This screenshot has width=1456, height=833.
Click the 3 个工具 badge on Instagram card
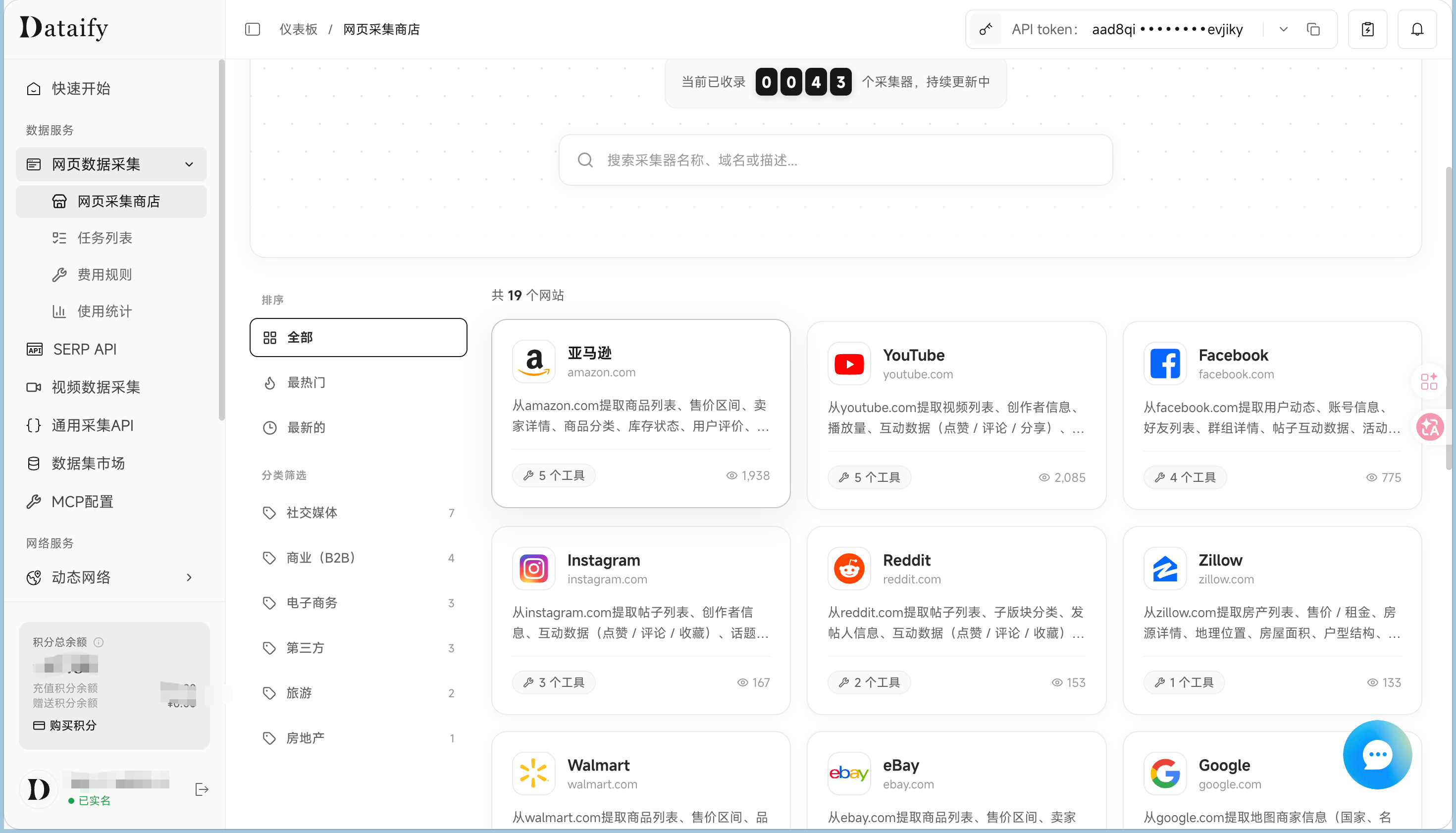pos(554,682)
